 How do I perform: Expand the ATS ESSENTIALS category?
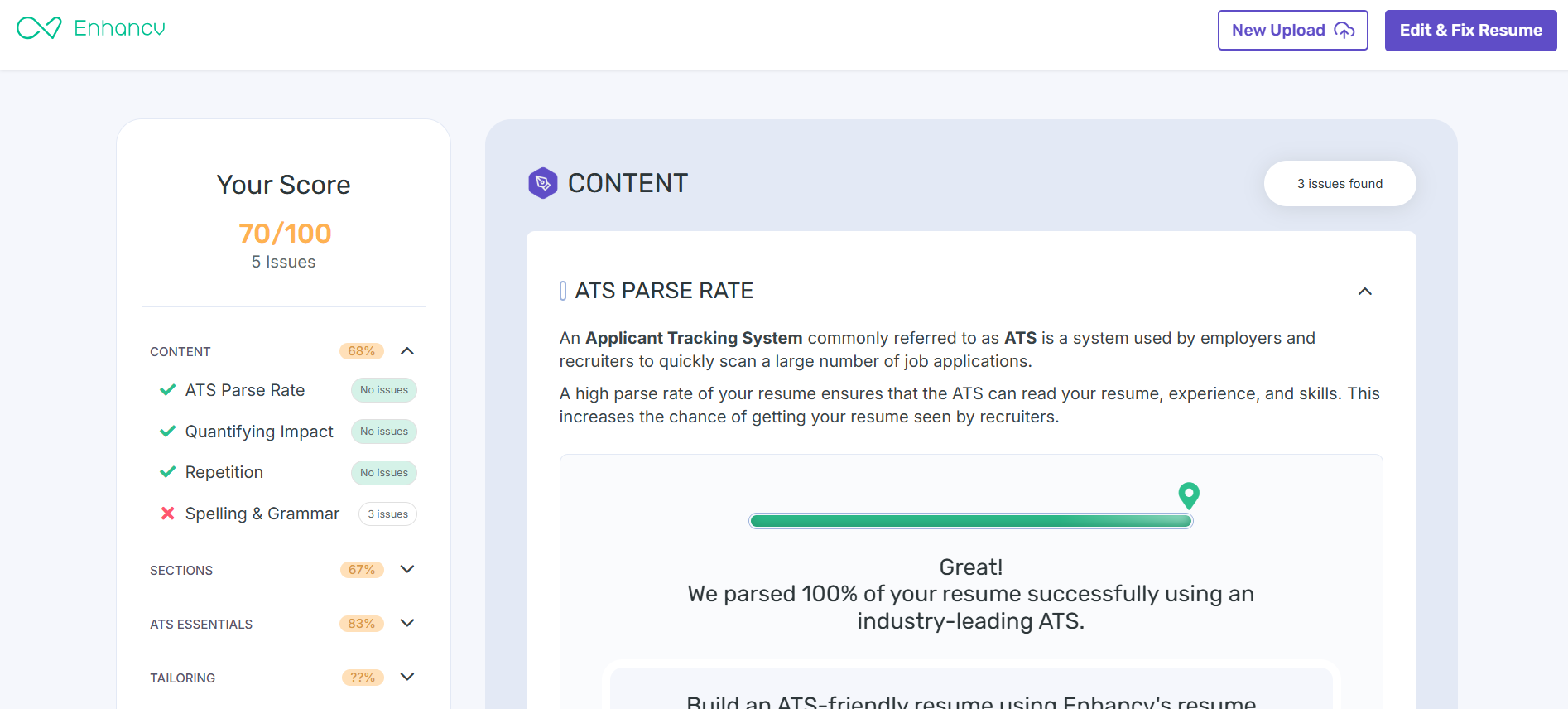coord(406,624)
